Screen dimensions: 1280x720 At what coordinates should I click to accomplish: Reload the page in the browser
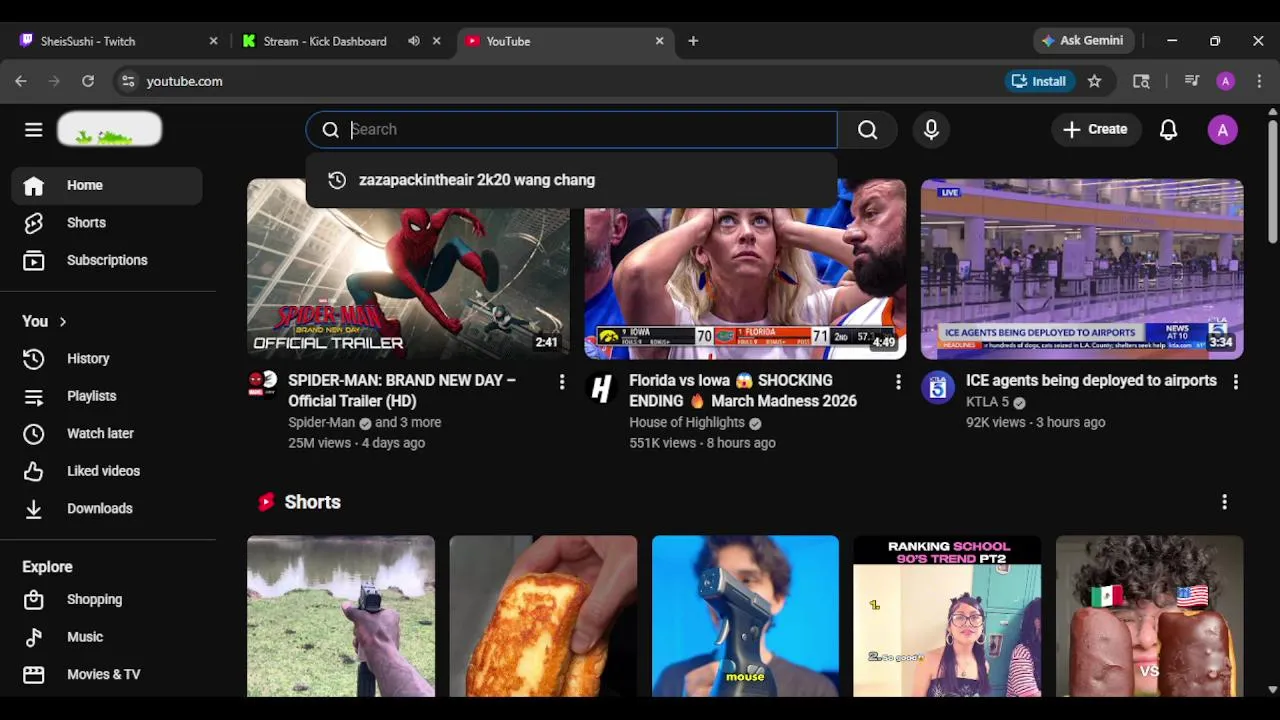point(88,81)
